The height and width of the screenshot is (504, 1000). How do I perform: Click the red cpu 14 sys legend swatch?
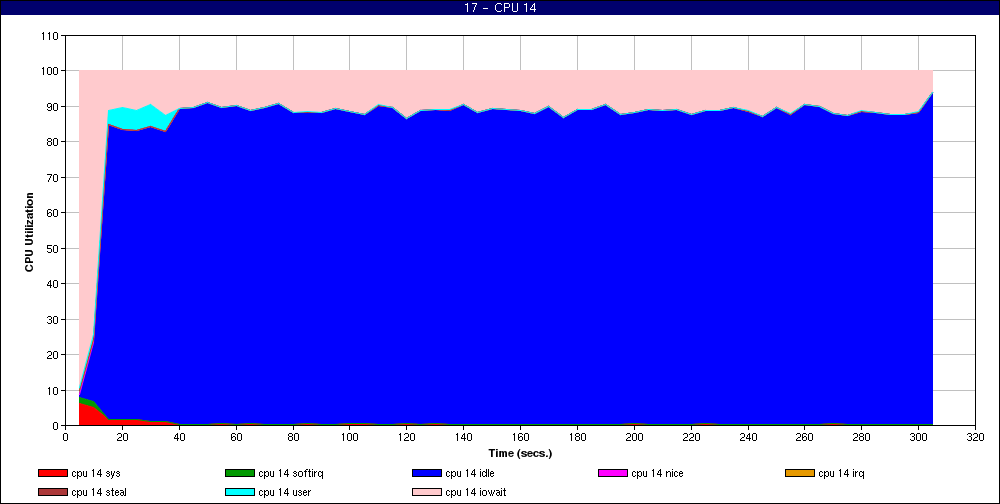52,473
